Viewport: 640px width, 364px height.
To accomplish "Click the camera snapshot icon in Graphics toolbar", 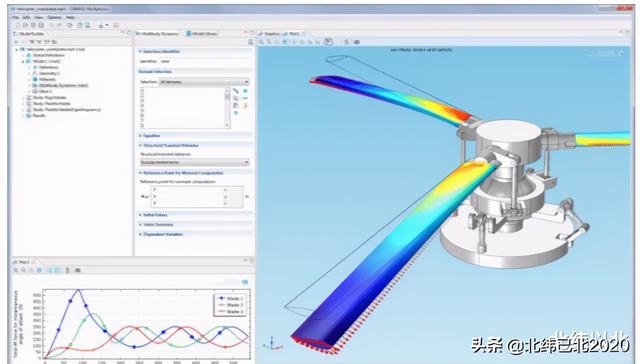I will pos(356,42).
